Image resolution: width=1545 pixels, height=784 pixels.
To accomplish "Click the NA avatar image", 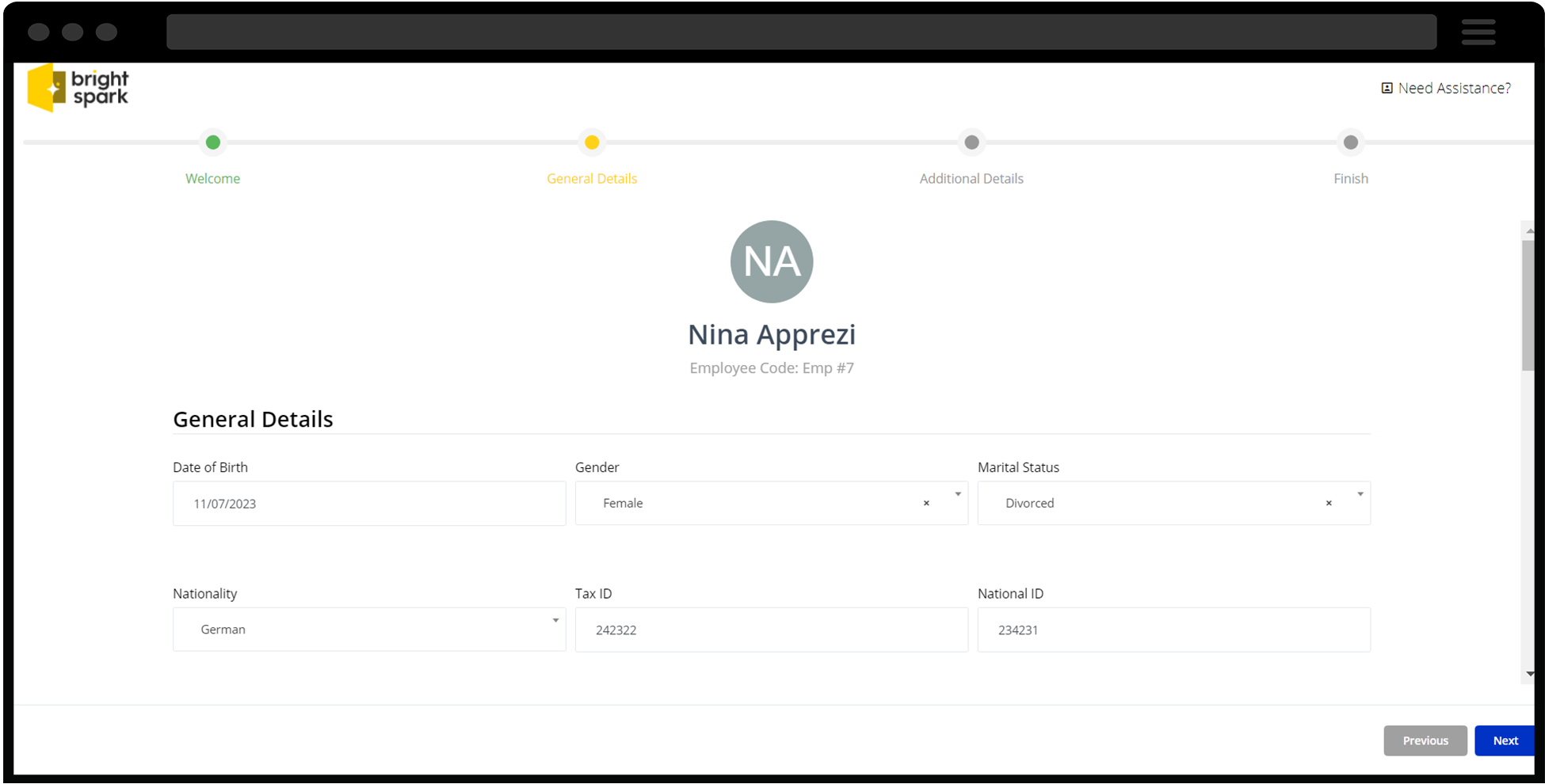I will 772,261.
